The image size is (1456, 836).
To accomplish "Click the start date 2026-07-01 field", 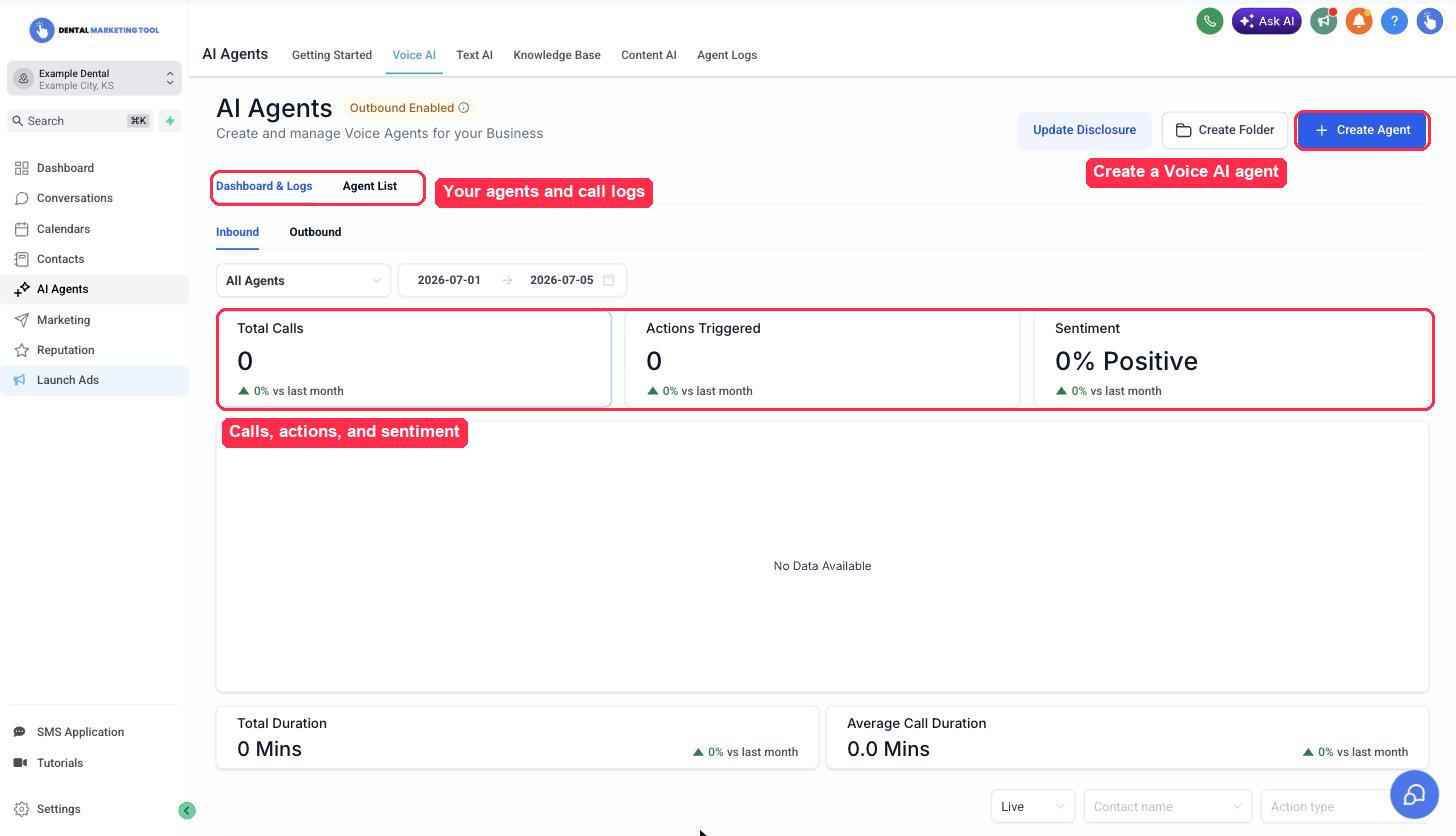I will [449, 280].
